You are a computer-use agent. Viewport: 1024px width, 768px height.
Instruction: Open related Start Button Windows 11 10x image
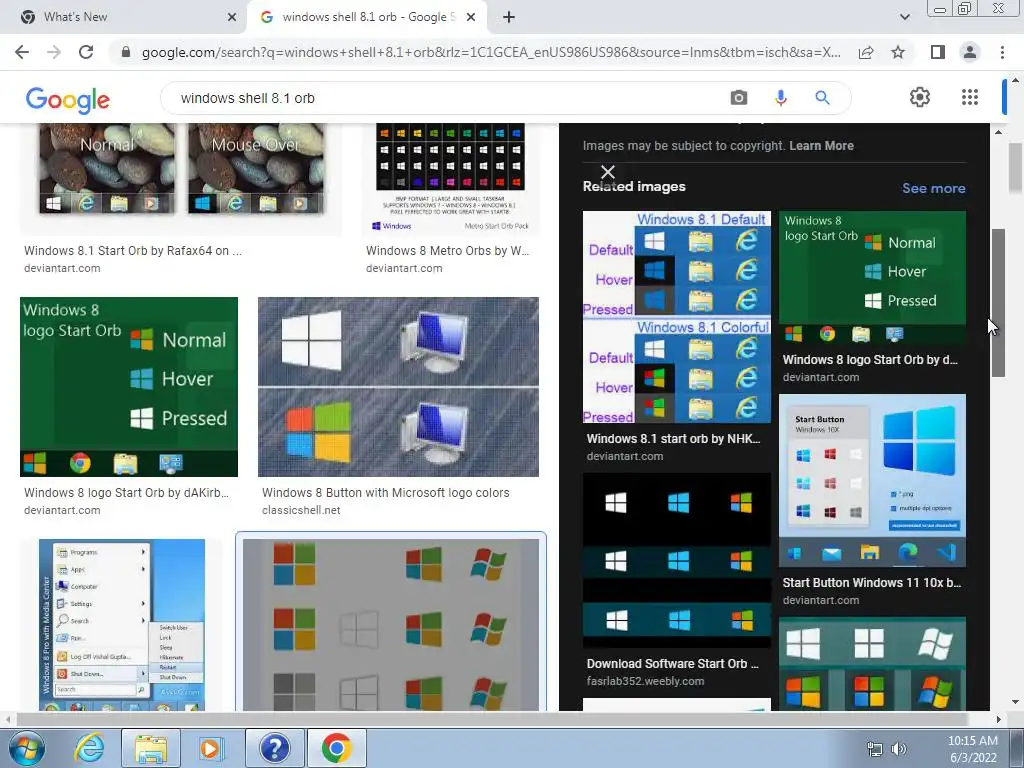click(872, 481)
